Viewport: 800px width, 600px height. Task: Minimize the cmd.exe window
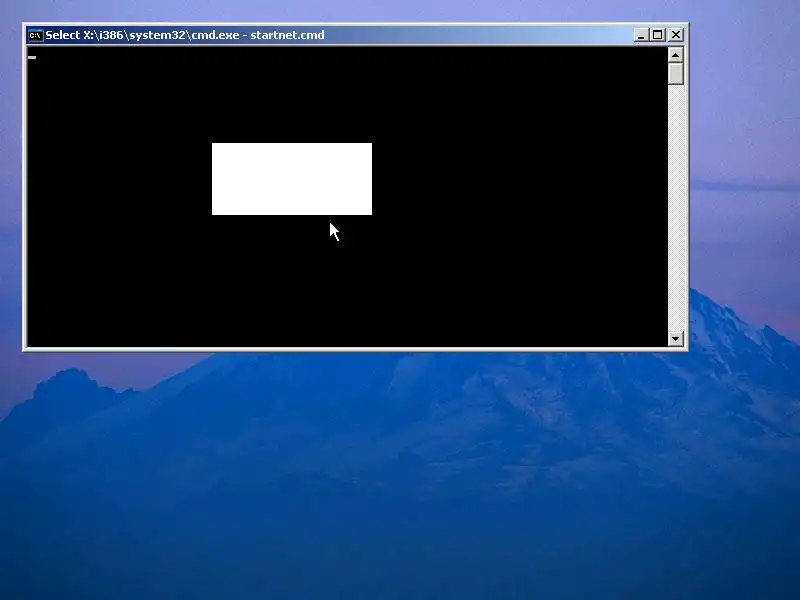(x=641, y=35)
